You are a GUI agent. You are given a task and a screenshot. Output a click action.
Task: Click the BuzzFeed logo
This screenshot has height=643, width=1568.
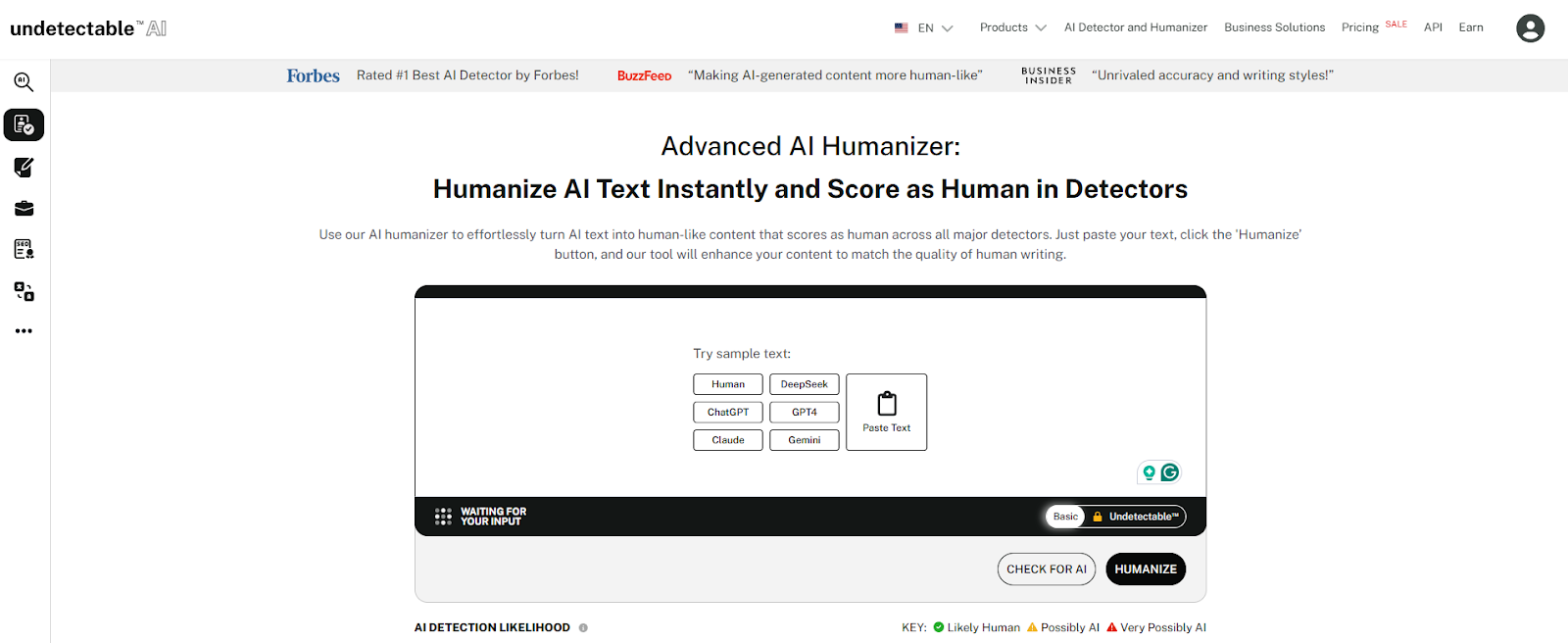tap(644, 75)
